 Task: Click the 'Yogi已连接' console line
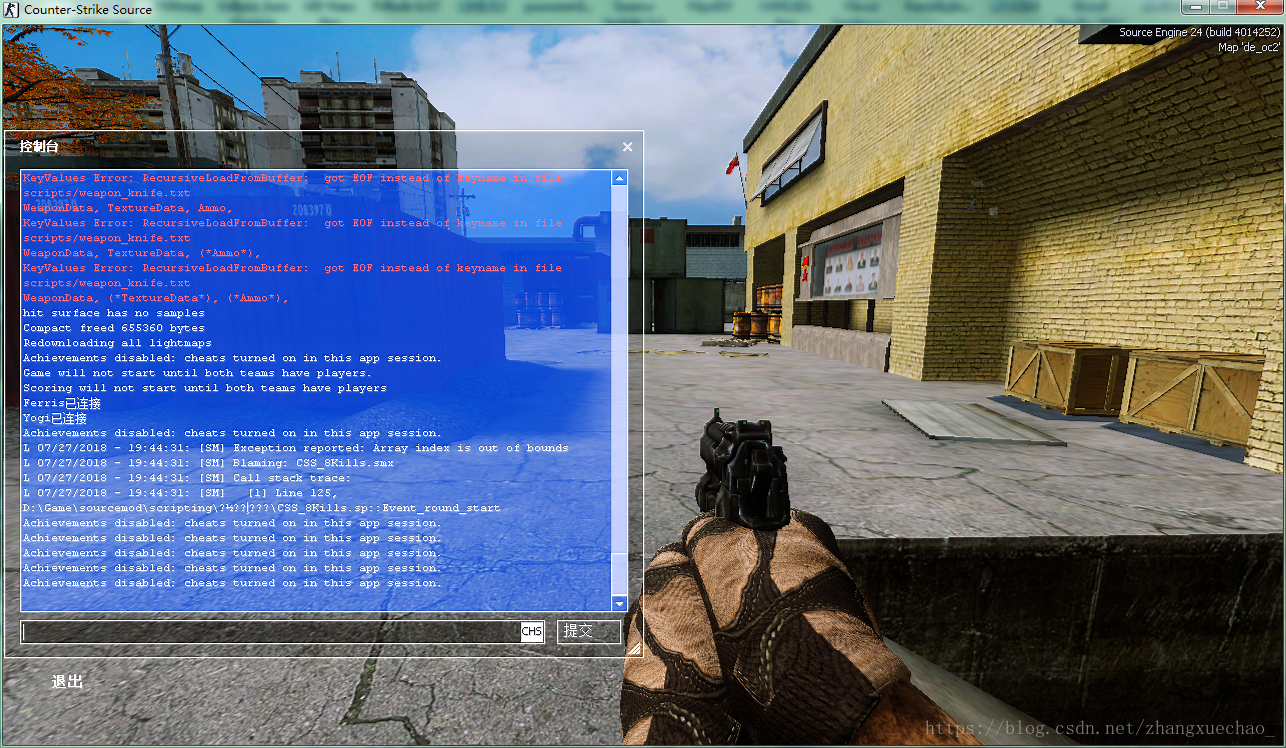(54, 418)
